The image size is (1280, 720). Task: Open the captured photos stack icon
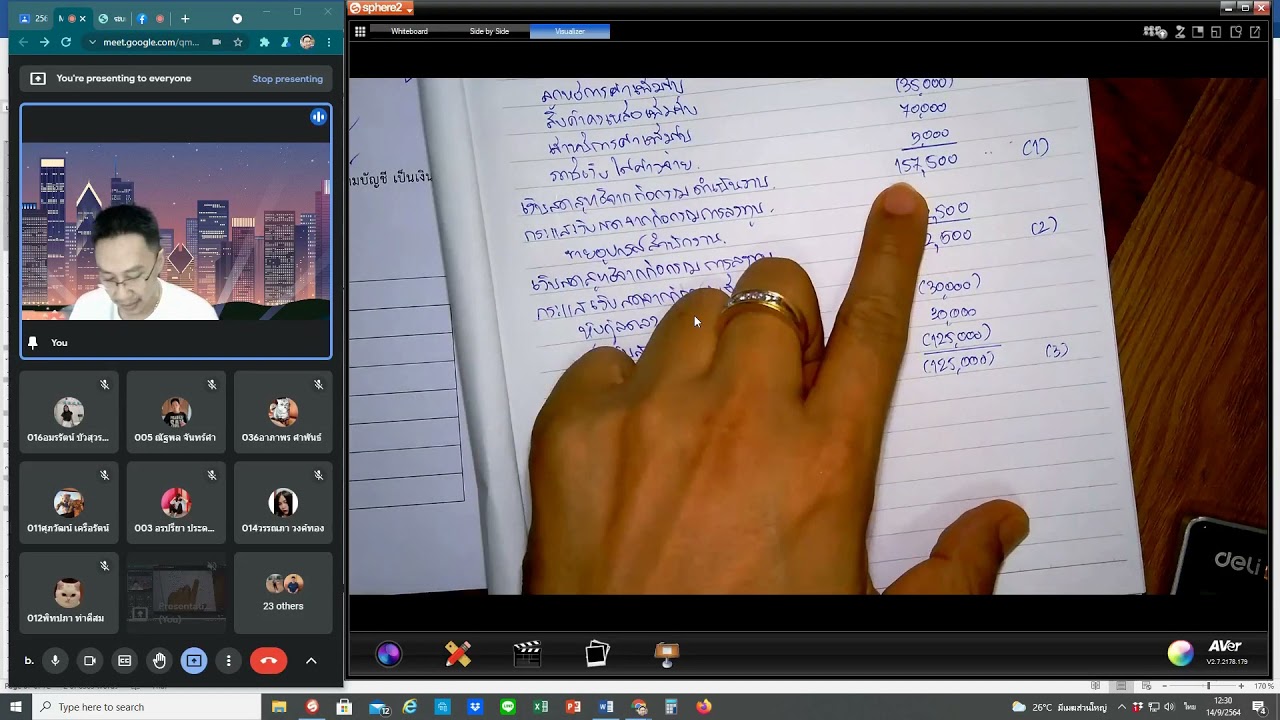click(x=597, y=654)
